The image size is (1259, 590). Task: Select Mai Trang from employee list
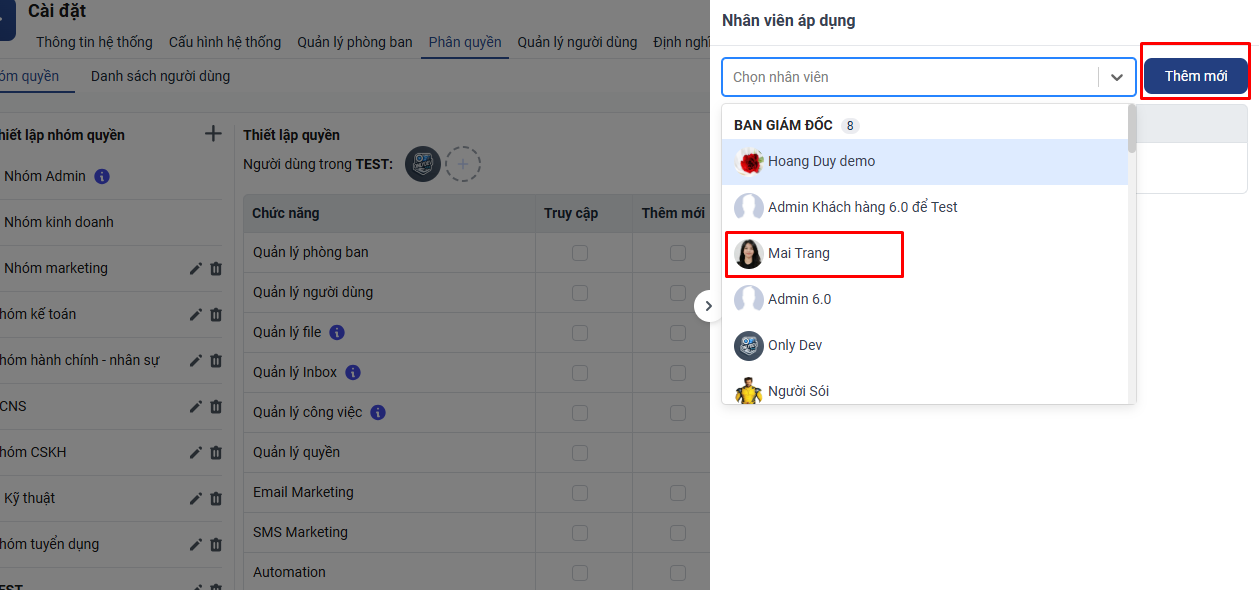[x=799, y=254]
